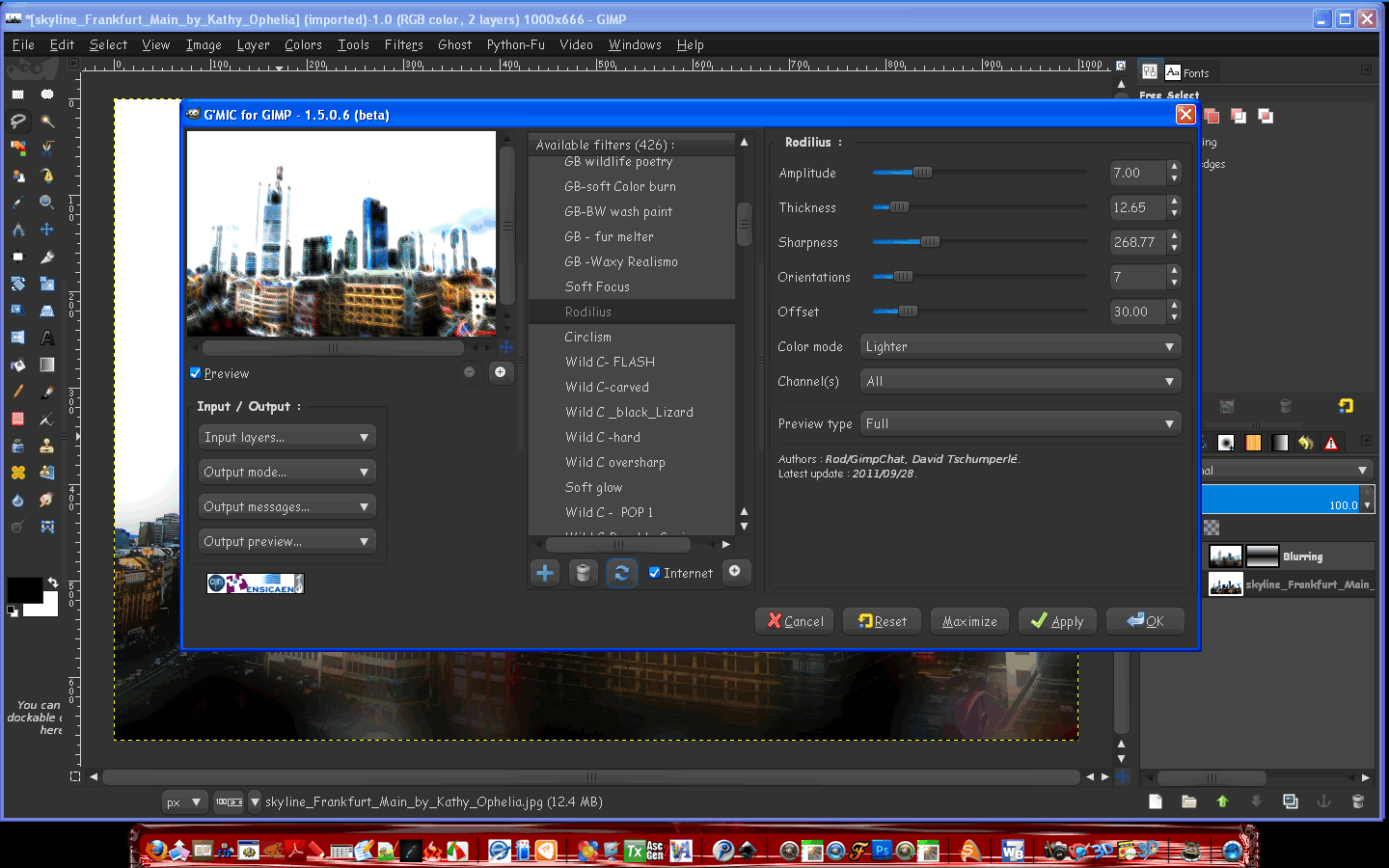Screen dimensions: 1389x868
Task: Click the Maximize button
Action: 969,621
